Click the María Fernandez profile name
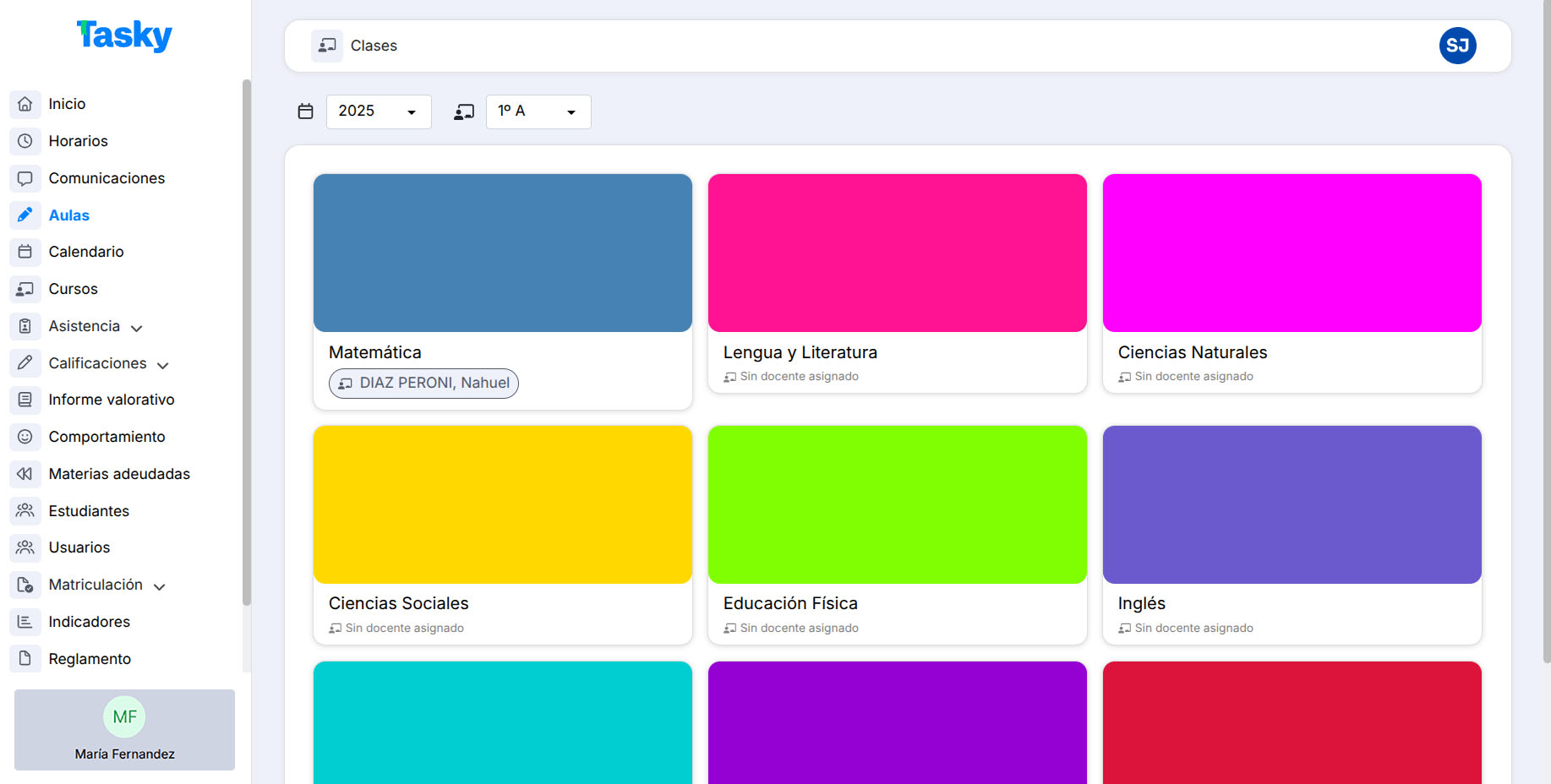Viewport: 1551px width, 784px height. click(x=125, y=754)
